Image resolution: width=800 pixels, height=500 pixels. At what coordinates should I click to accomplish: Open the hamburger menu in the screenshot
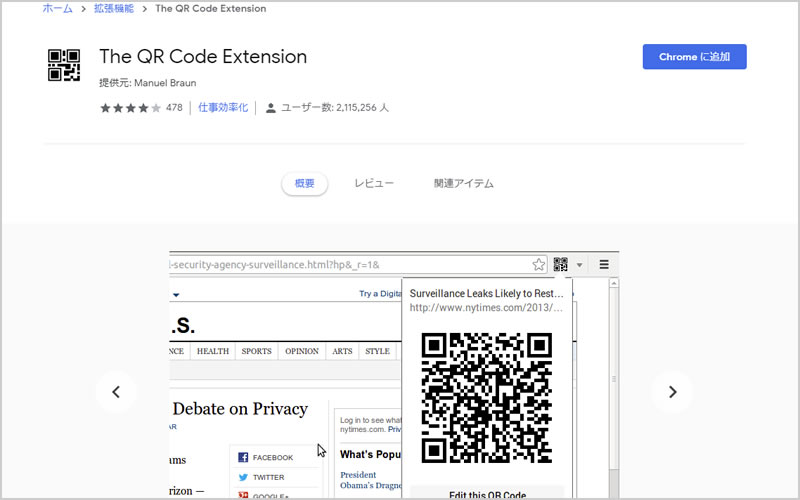pyautogui.click(x=604, y=264)
